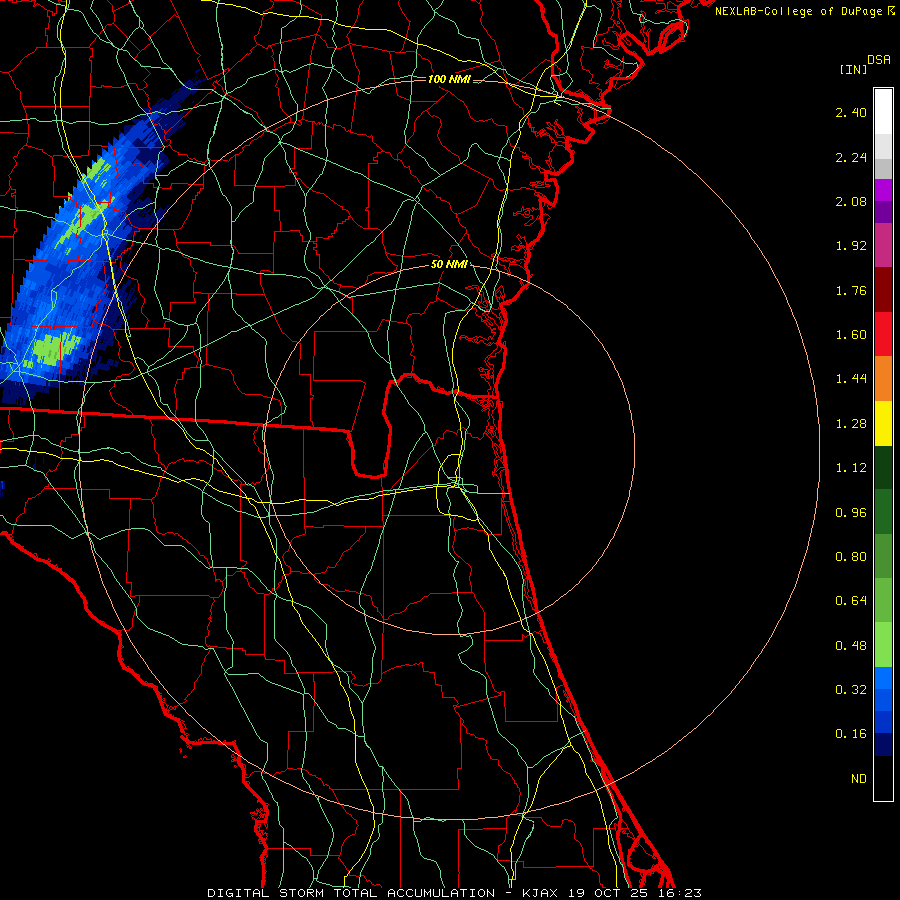Screen dimensions: 900x900
Task: Select the 1.44 legend value
Action: [851, 379]
